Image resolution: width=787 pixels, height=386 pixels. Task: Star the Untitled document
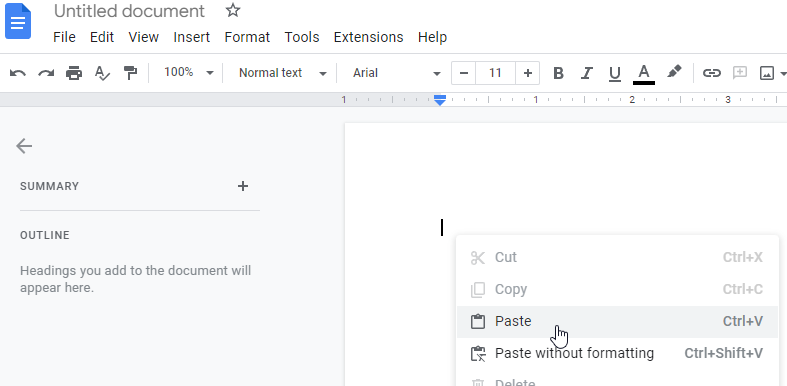click(233, 11)
